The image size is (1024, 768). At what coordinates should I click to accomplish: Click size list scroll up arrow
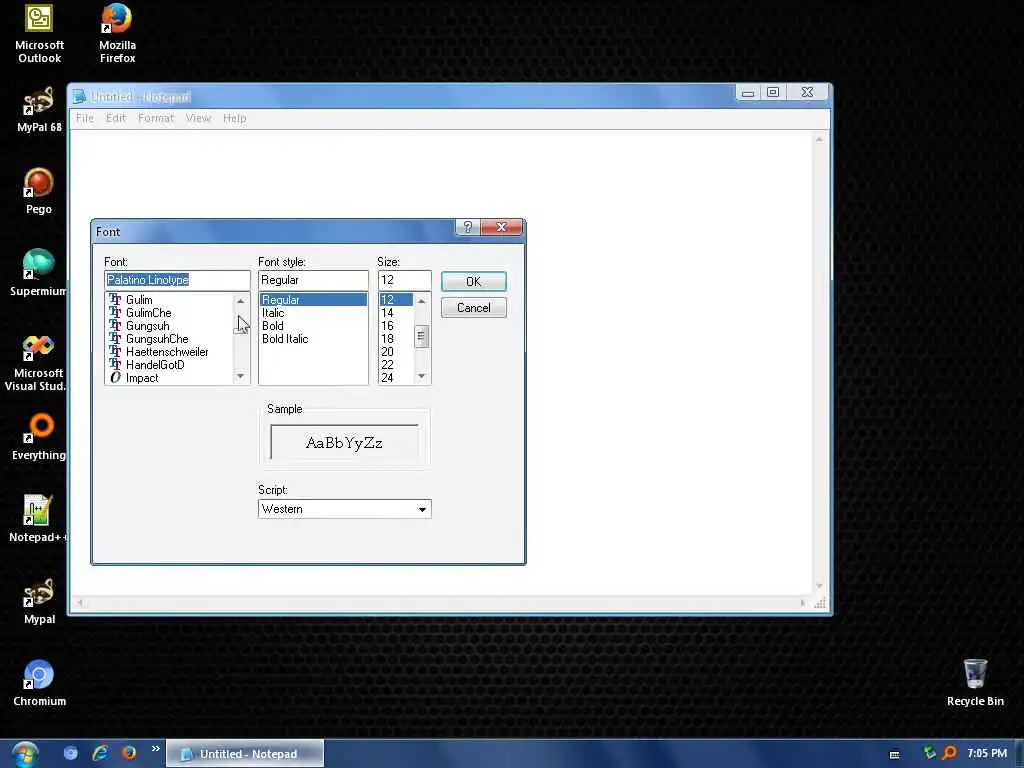tap(421, 300)
